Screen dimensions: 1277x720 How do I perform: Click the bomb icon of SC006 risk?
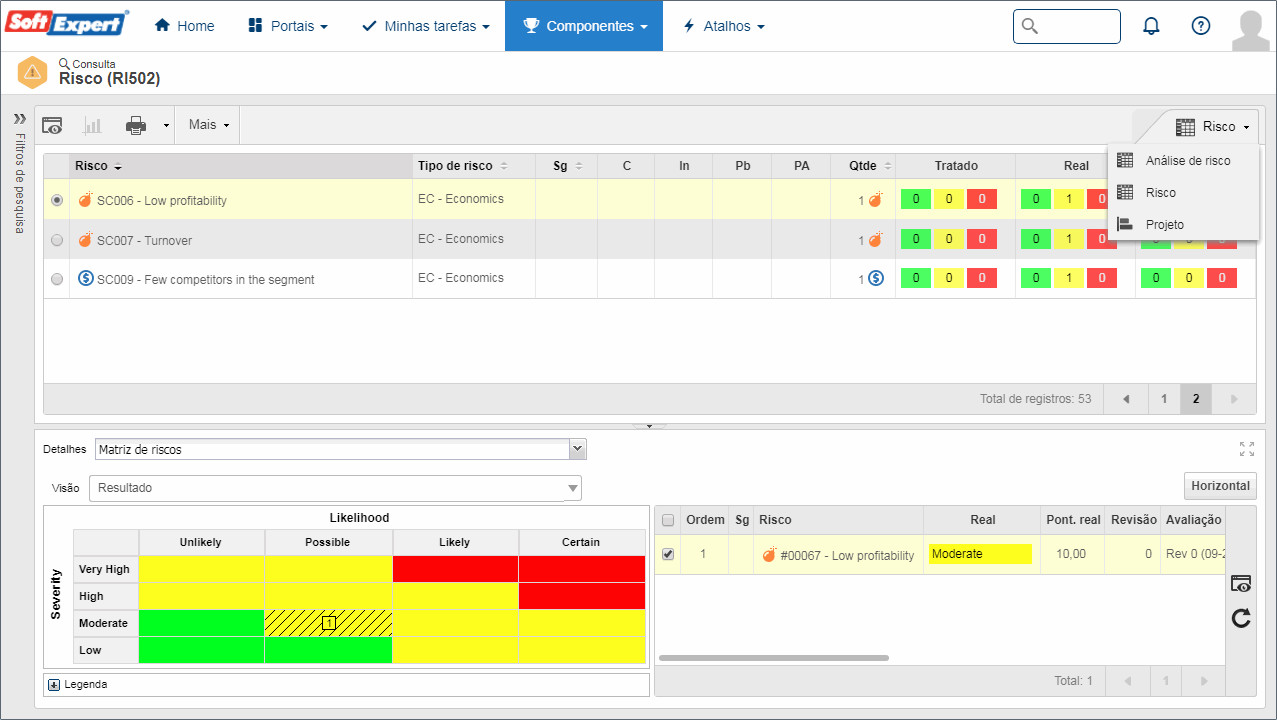coord(85,199)
